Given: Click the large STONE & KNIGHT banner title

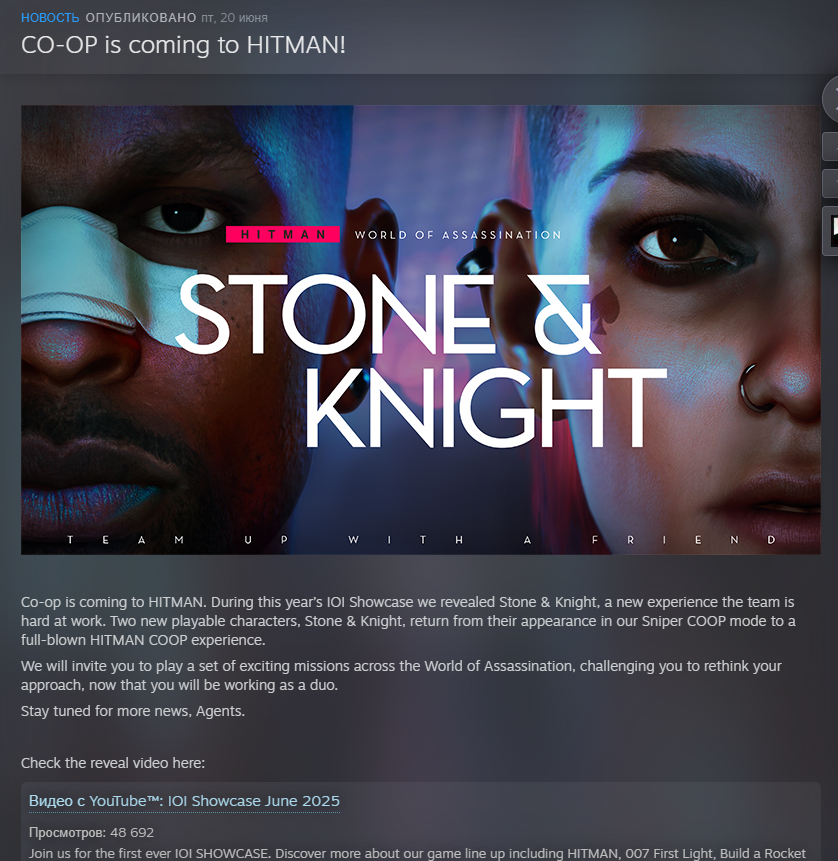Looking at the screenshot, I should click(x=421, y=361).
